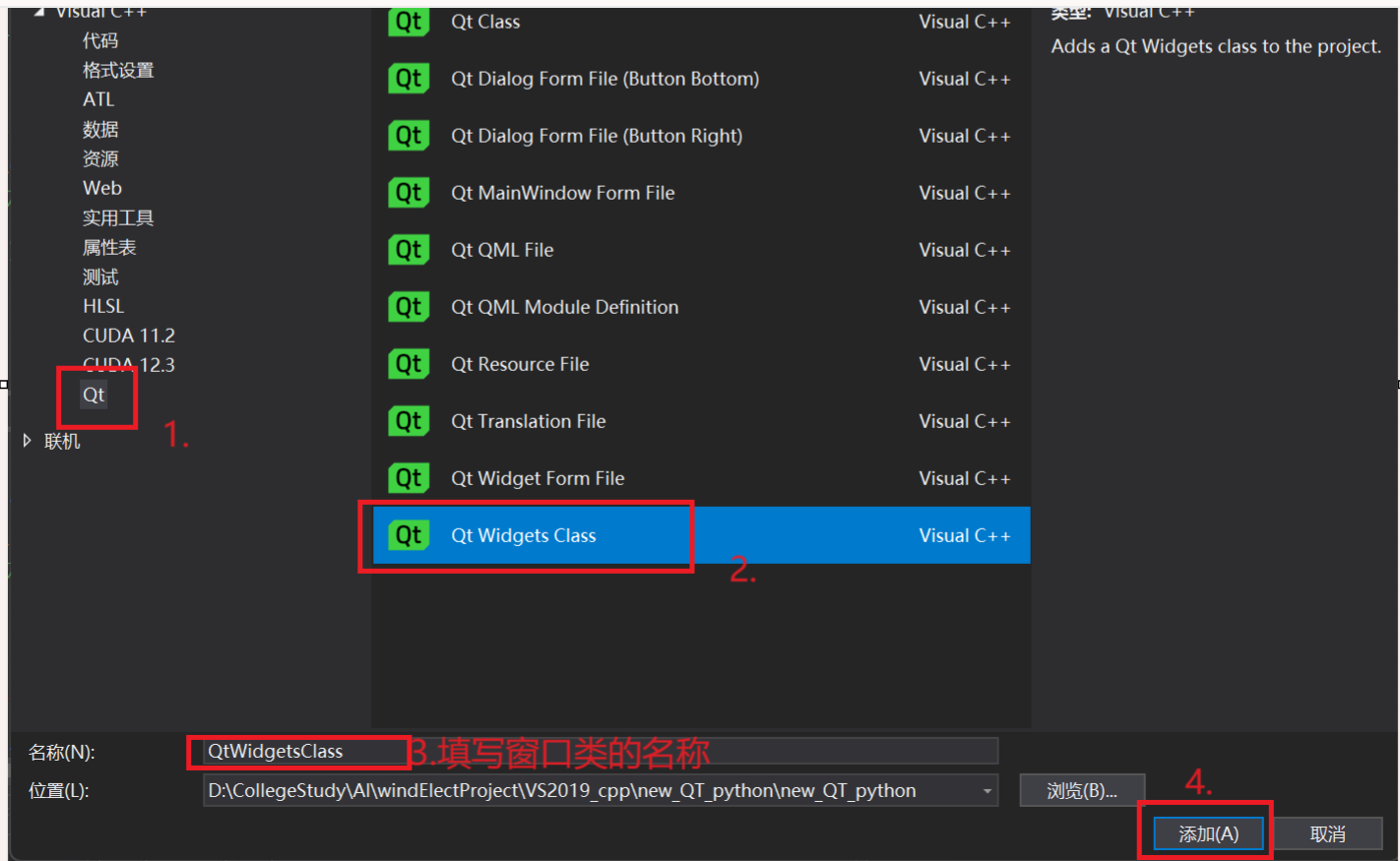
Task: Choose Qt Dialog Form File (Button Right)
Action: (x=701, y=136)
